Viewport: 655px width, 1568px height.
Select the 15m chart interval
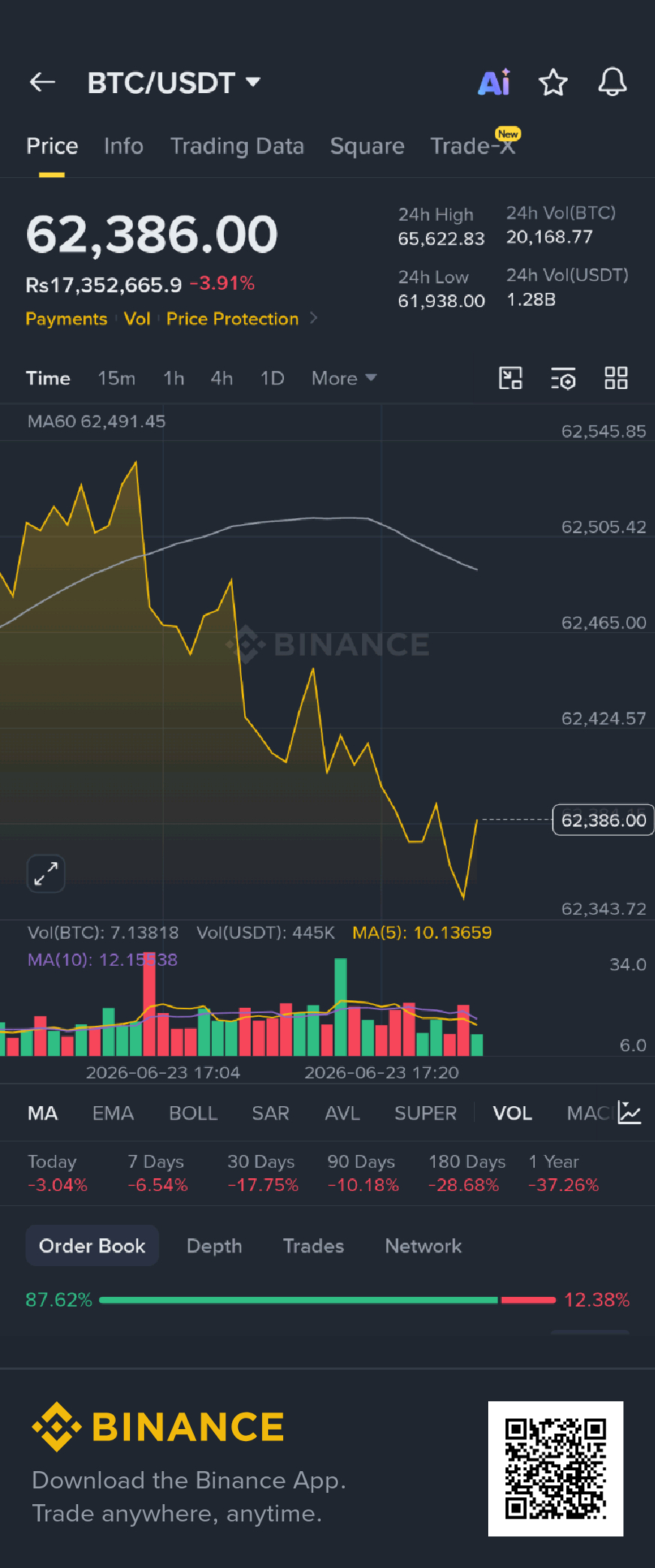point(116,378)
